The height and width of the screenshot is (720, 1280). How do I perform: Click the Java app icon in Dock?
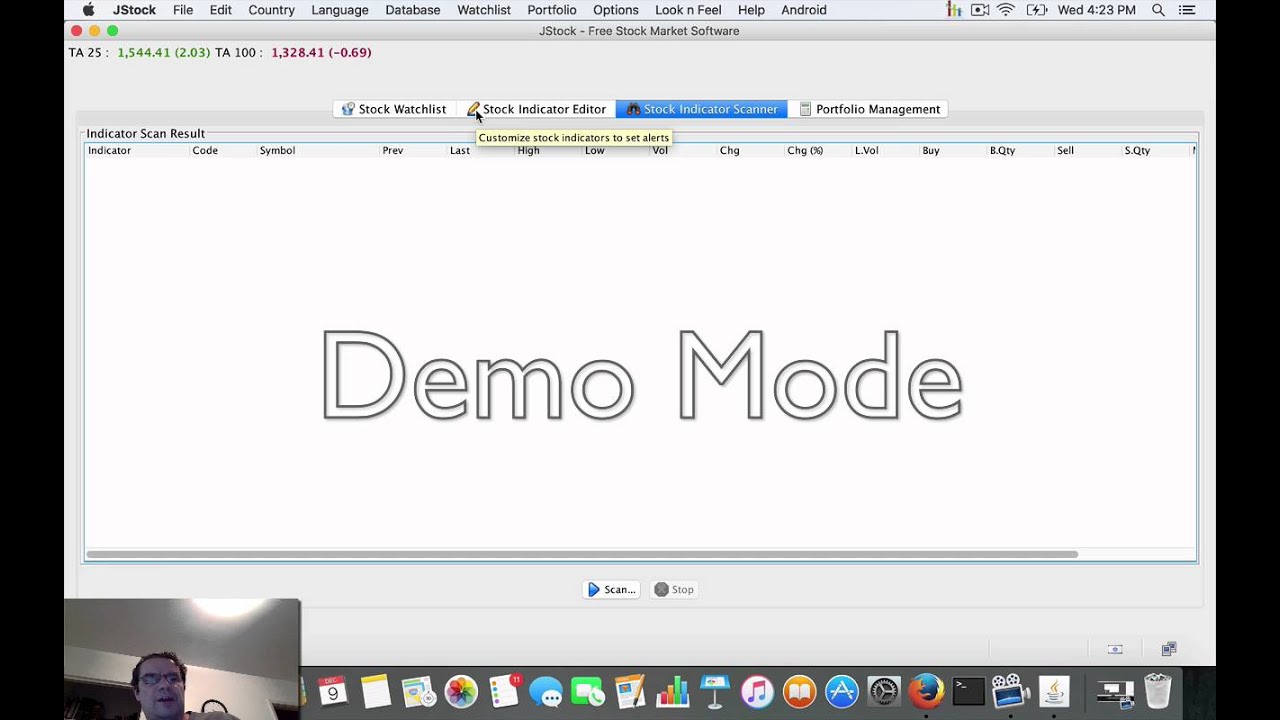1054,691
